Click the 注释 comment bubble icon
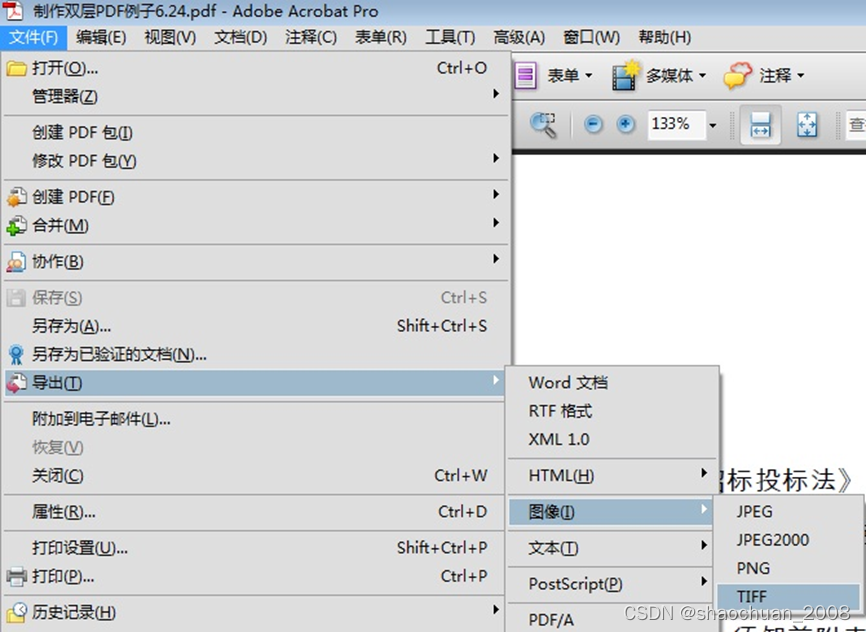Viewport: 866px width, 632px height. click(738, 75)
